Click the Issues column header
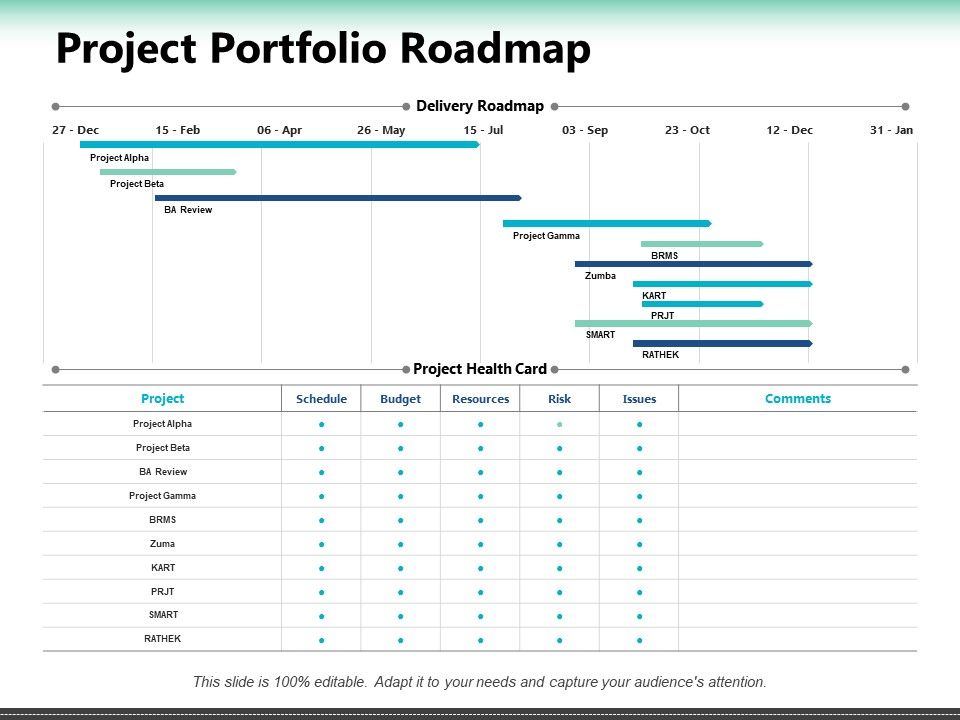960x720 pixels. pos(639,399)
